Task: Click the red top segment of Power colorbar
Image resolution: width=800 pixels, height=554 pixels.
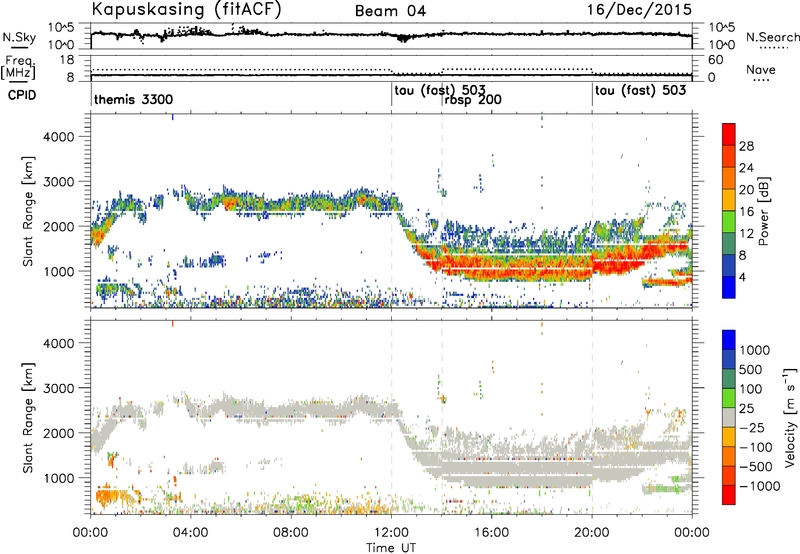Action: [729, 135]
